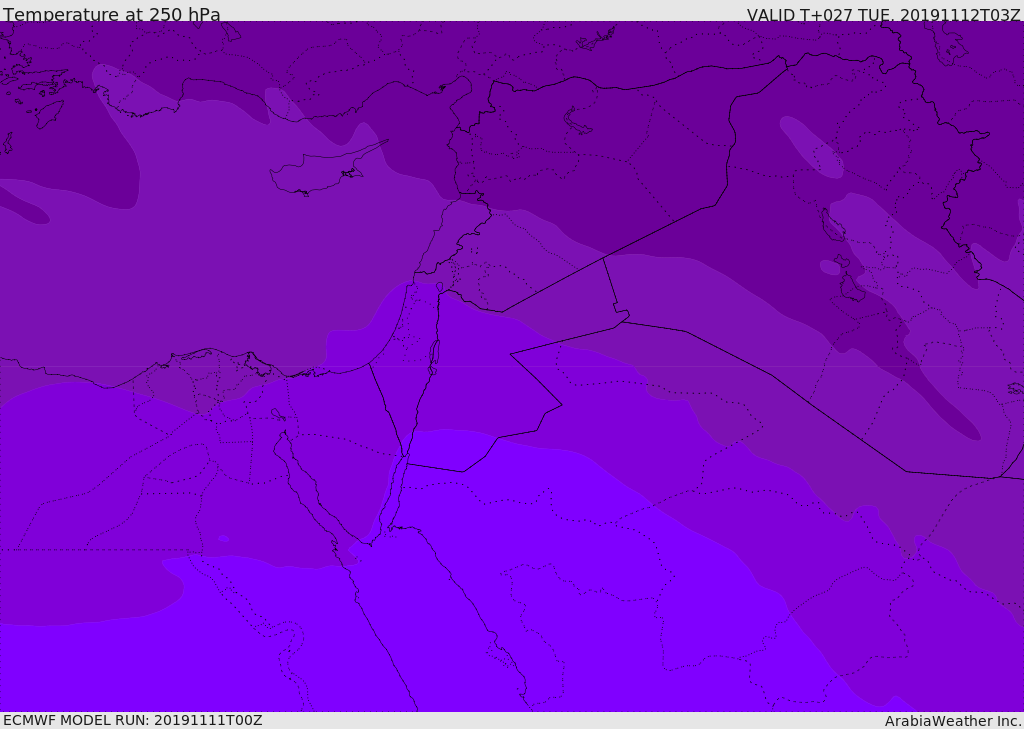The height and width of the screenshot is (729, 1024).
Task: Click the Syria-Jordan-Iraq border junction
Action: click(x=603, y=259)
